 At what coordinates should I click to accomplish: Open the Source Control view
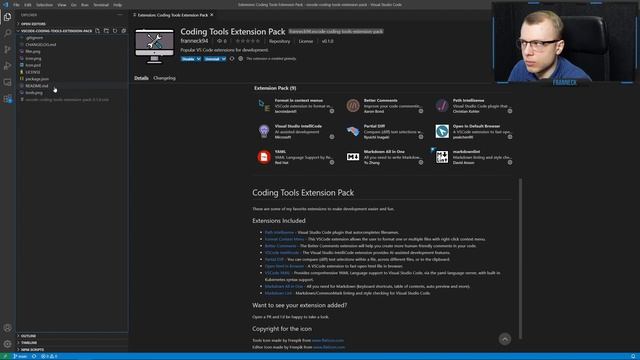(x=7, y=49)
